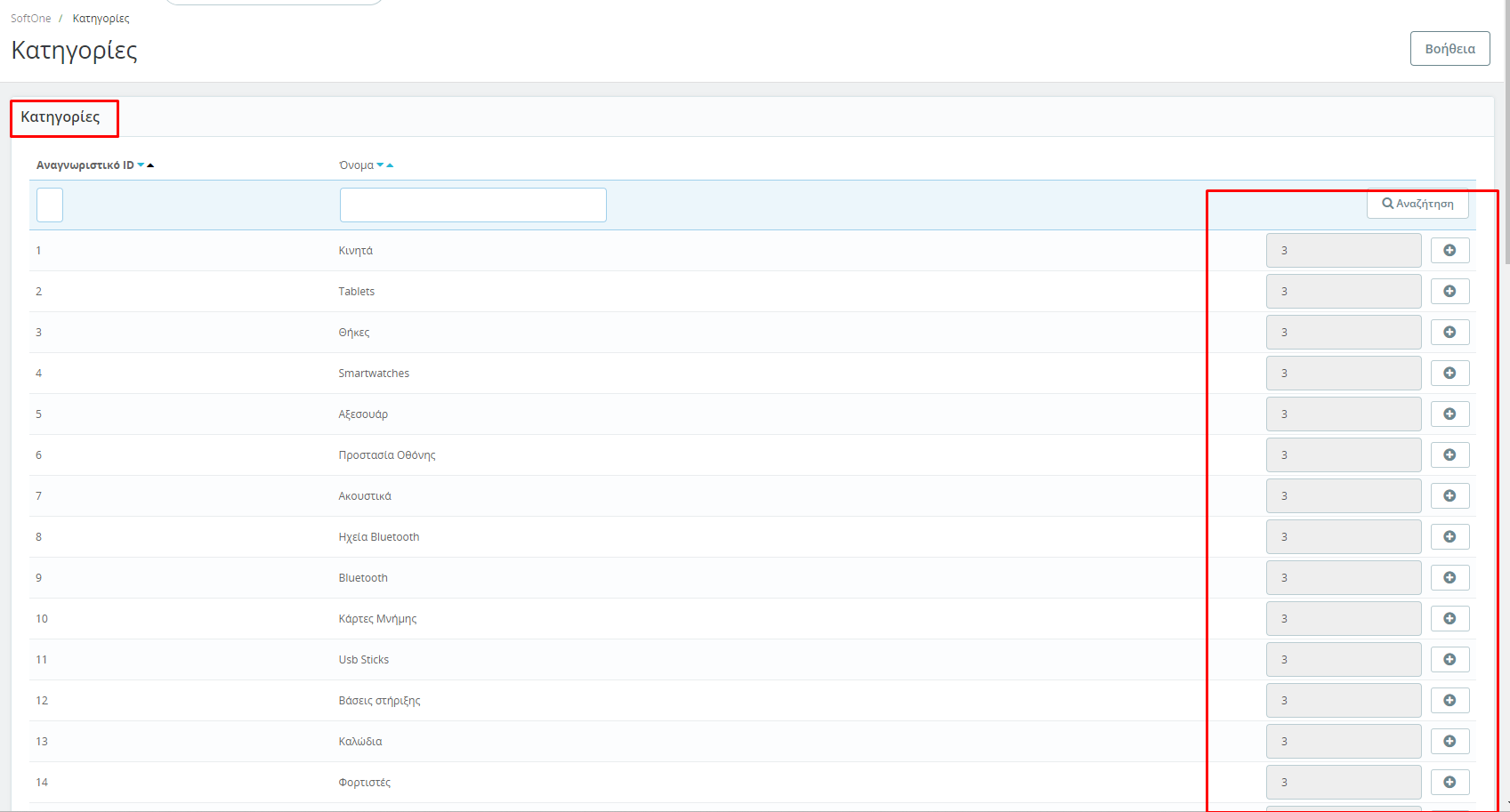This screenshot has height=812, width=1510.
Task: Click ID number 14 in the table
Action: [x=42, y=783]
